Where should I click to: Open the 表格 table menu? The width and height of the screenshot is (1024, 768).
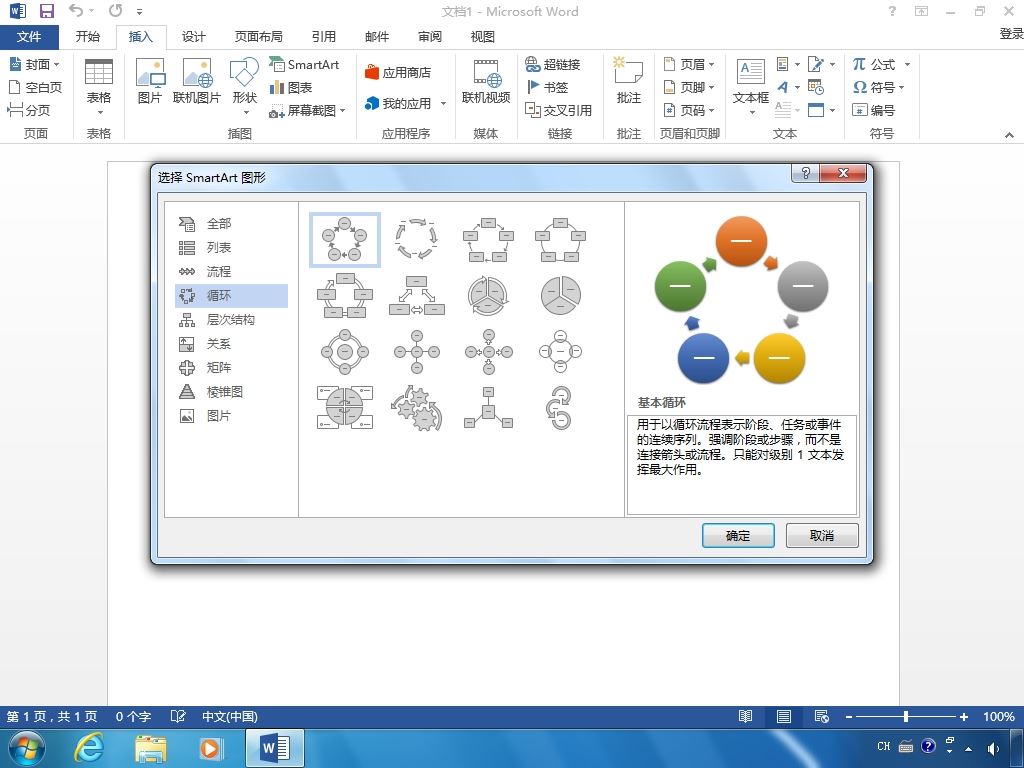[x=99, y=85]
